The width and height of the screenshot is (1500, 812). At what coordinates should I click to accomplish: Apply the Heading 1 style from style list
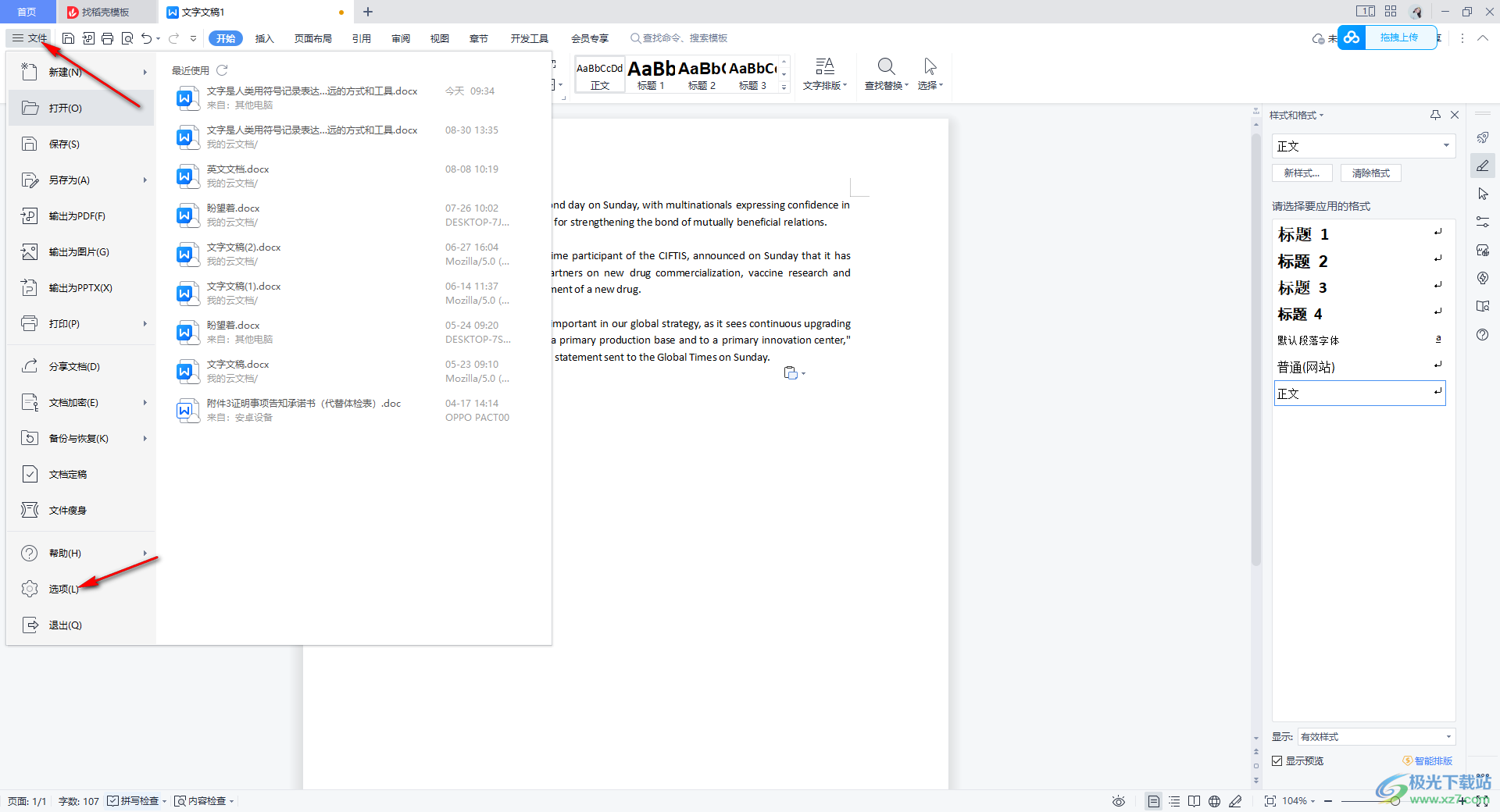tap(1359, 234)
